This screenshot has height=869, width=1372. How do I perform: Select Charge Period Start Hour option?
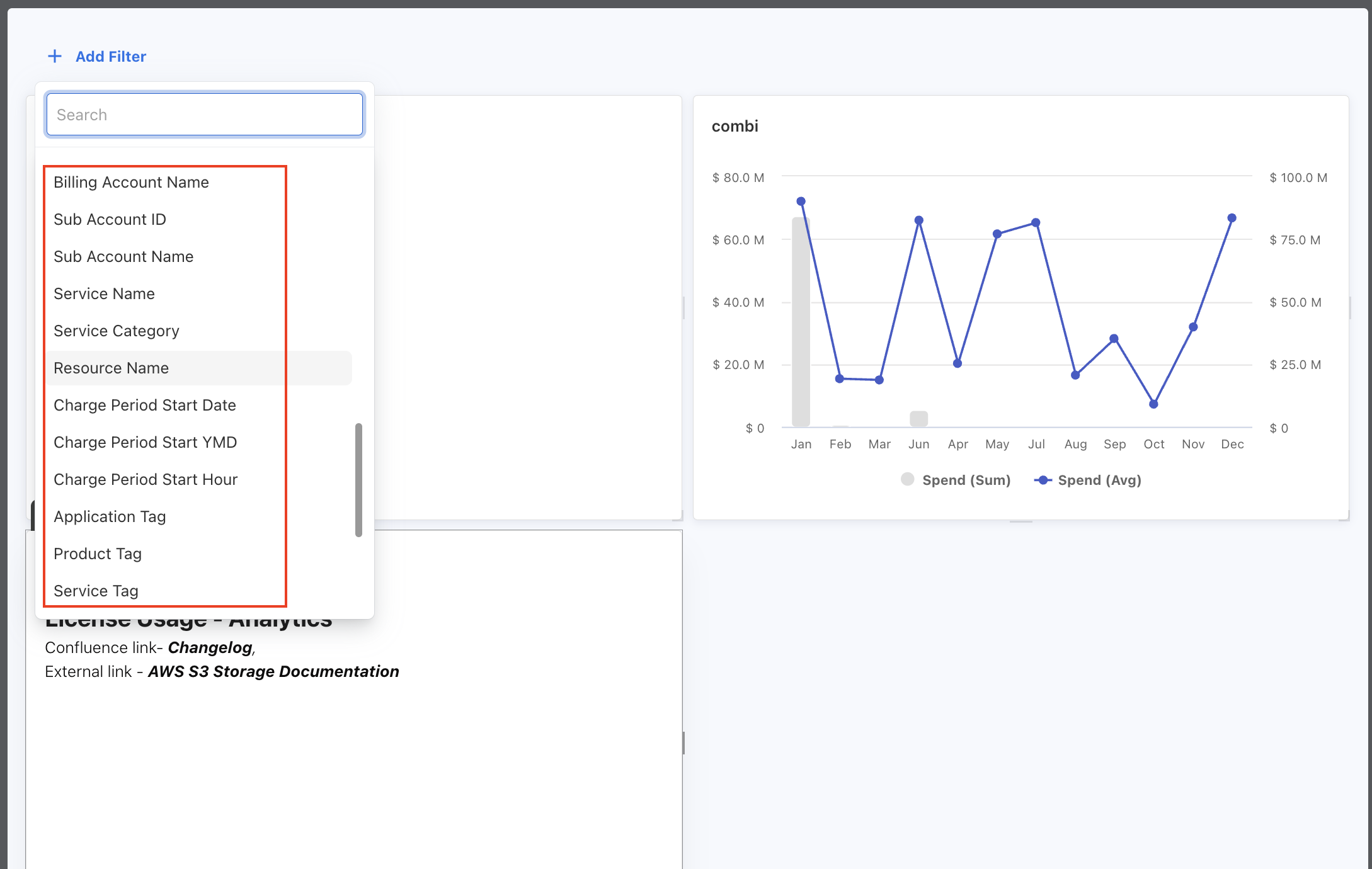point(146,479)
